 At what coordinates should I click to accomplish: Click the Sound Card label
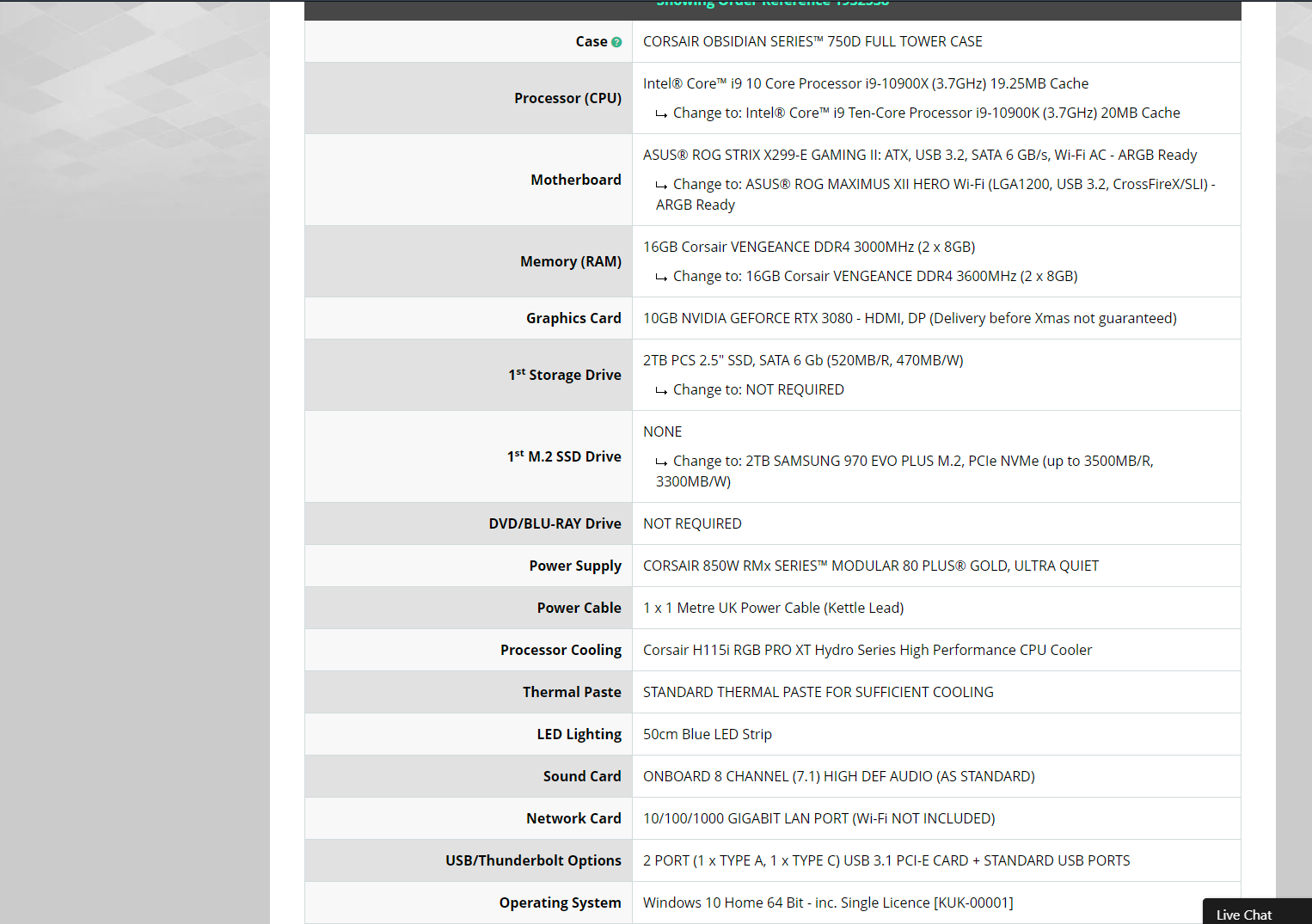click(582, 776)
